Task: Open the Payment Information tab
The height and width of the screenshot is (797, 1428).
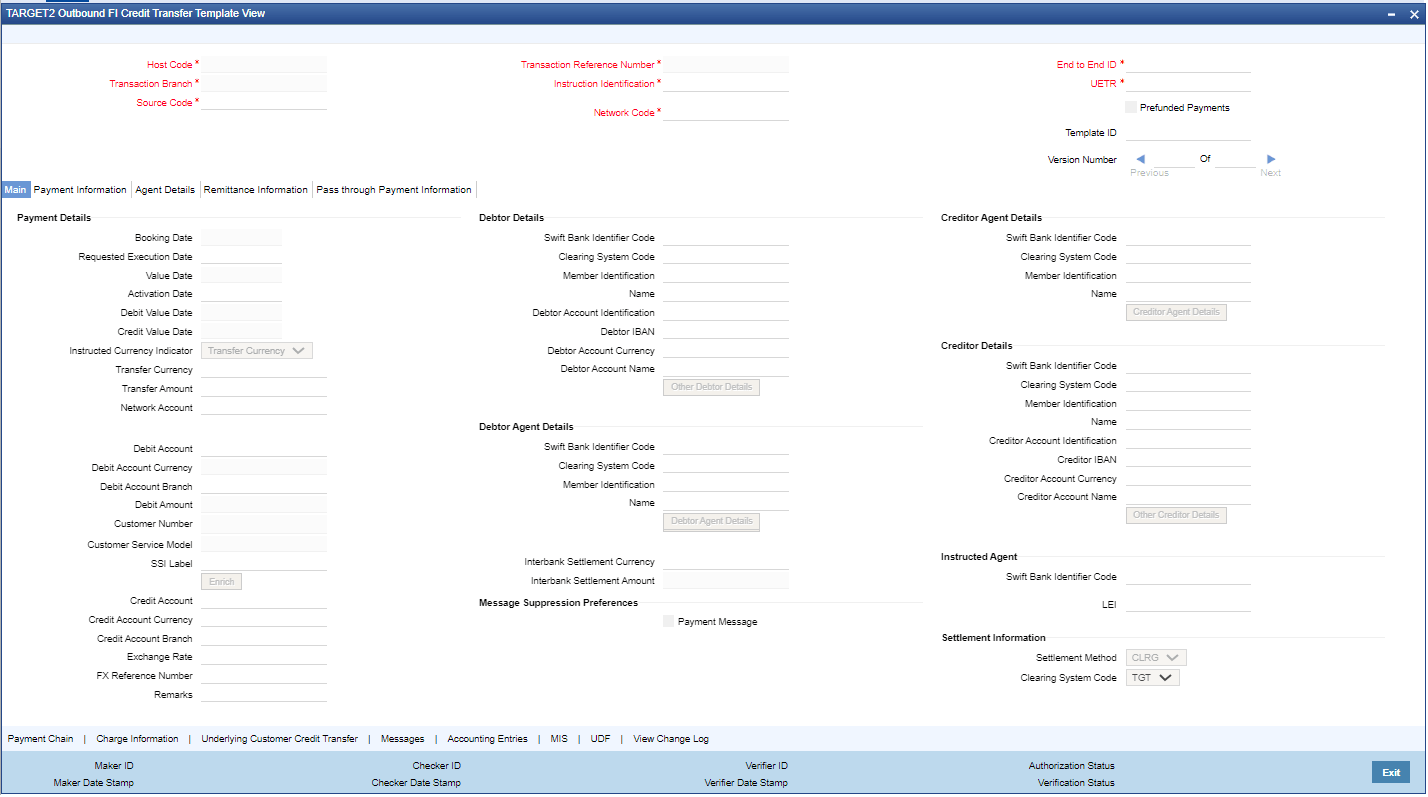Action: click(x=80, y=189)
